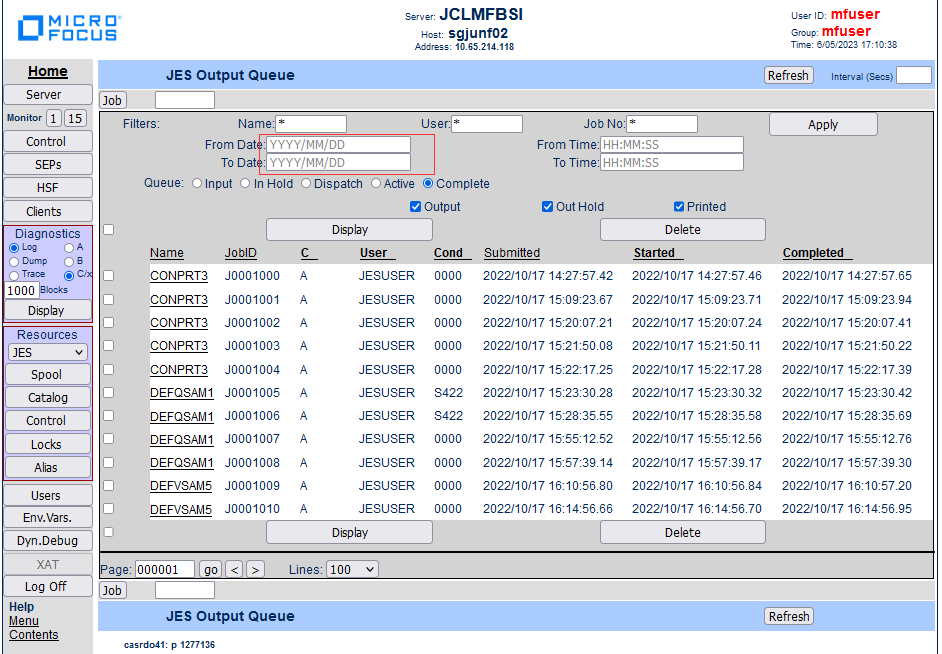Open the SEPs page

point(48,165)
